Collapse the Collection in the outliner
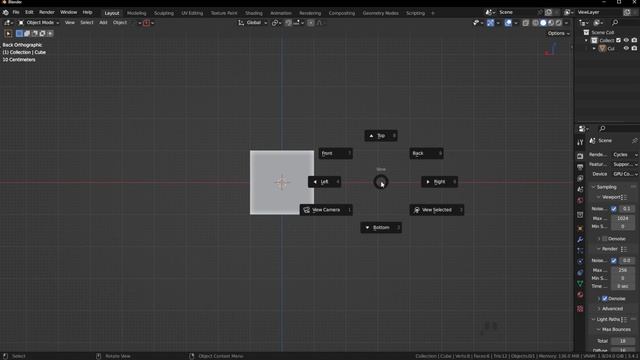Image resolution: width=640 pixels, height=360 pixels. tap(587, 40)
